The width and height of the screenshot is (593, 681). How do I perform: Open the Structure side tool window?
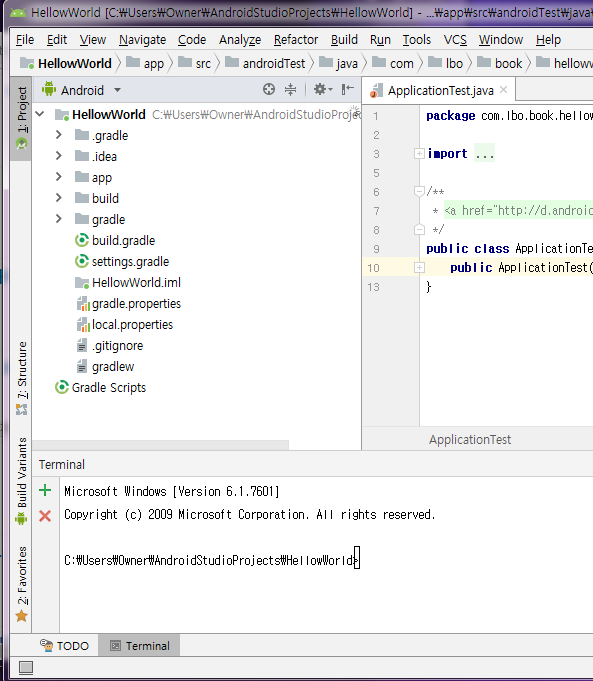coord(21,378)
